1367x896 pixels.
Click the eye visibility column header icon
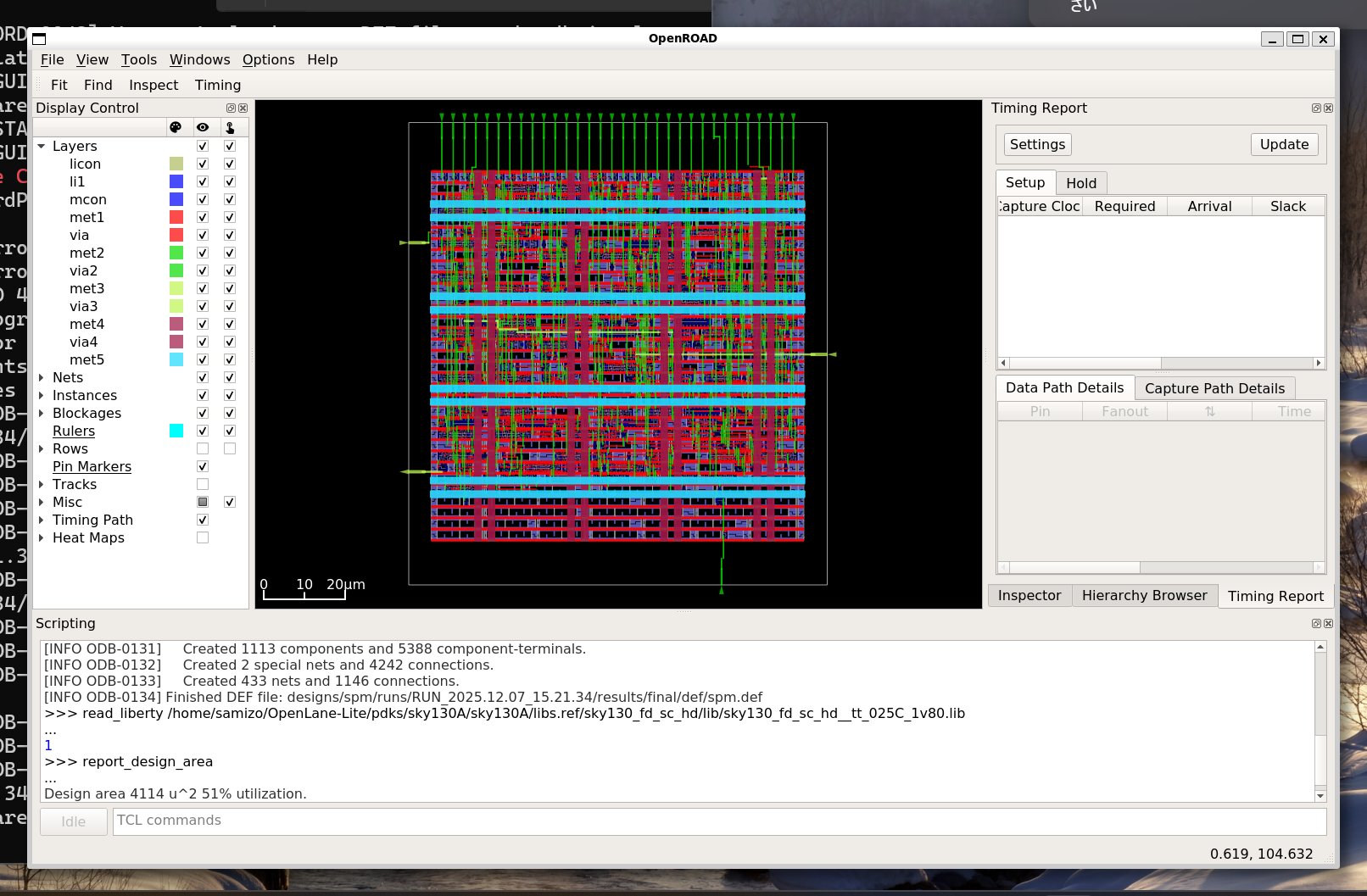pos(203,127)
